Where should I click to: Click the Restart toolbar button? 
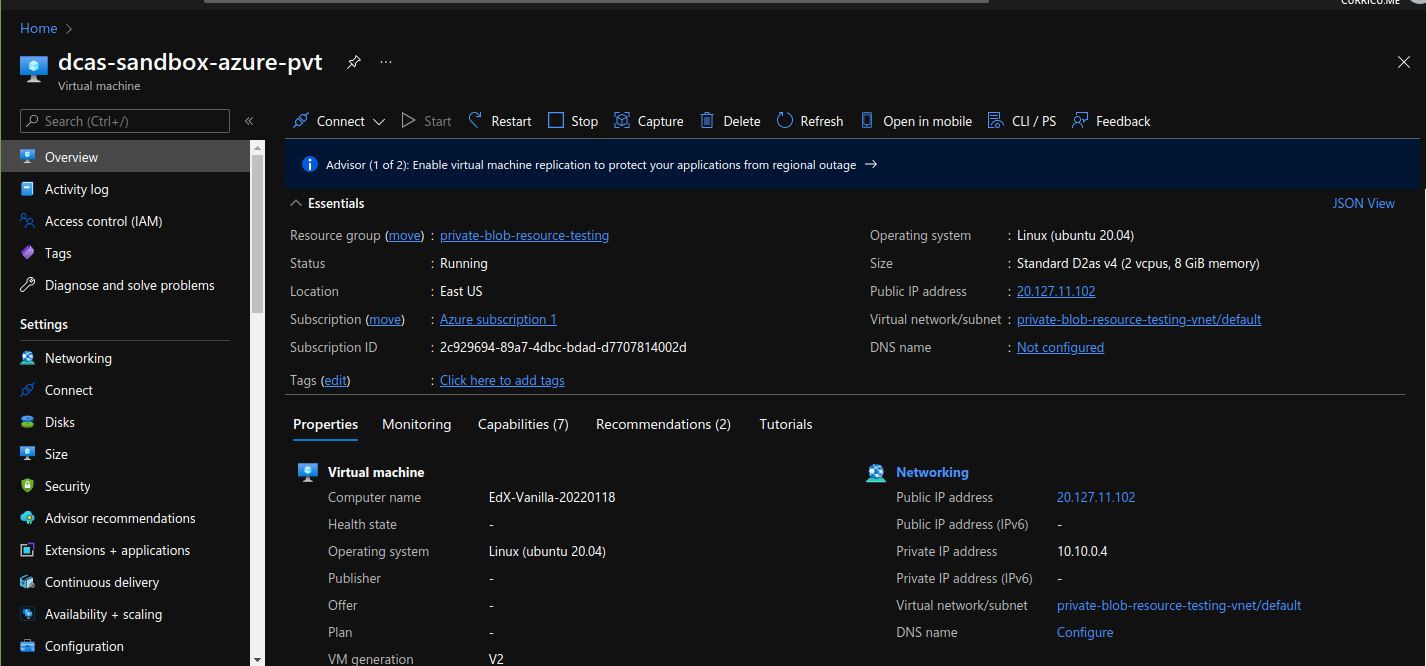point(500,121)
